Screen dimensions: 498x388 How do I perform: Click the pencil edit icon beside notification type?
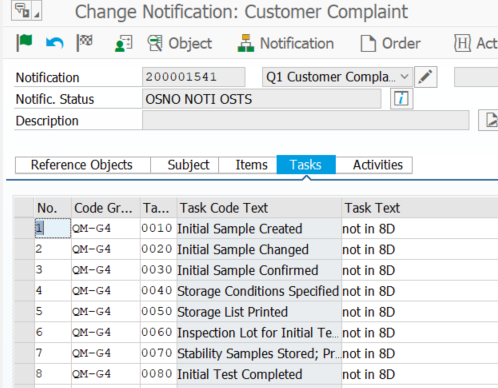point(426,77)
